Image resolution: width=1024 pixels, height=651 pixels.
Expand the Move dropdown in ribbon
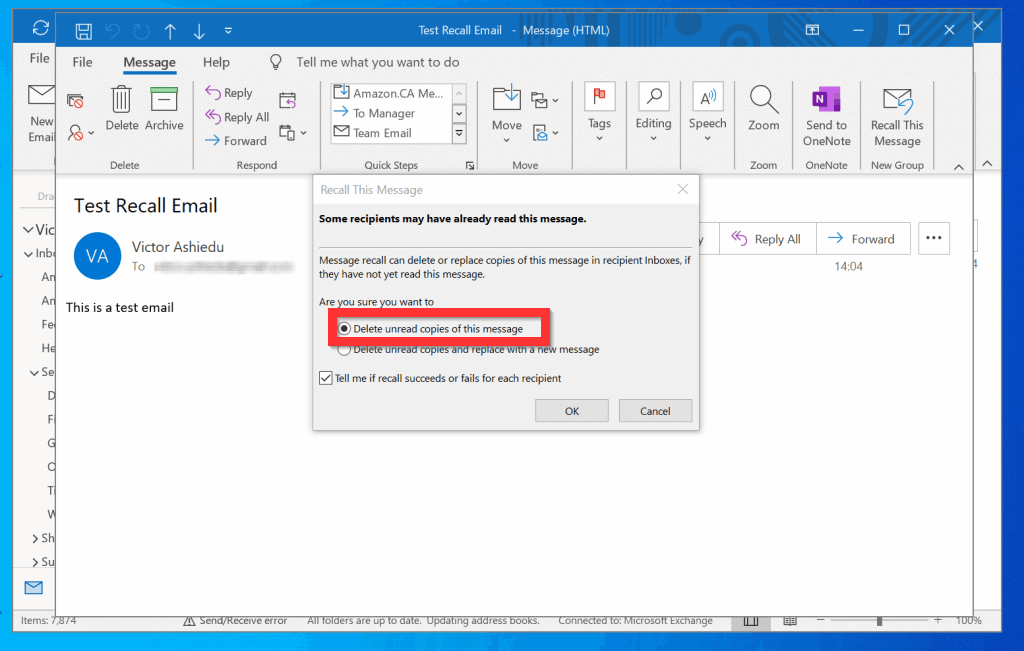click(506, 139)
